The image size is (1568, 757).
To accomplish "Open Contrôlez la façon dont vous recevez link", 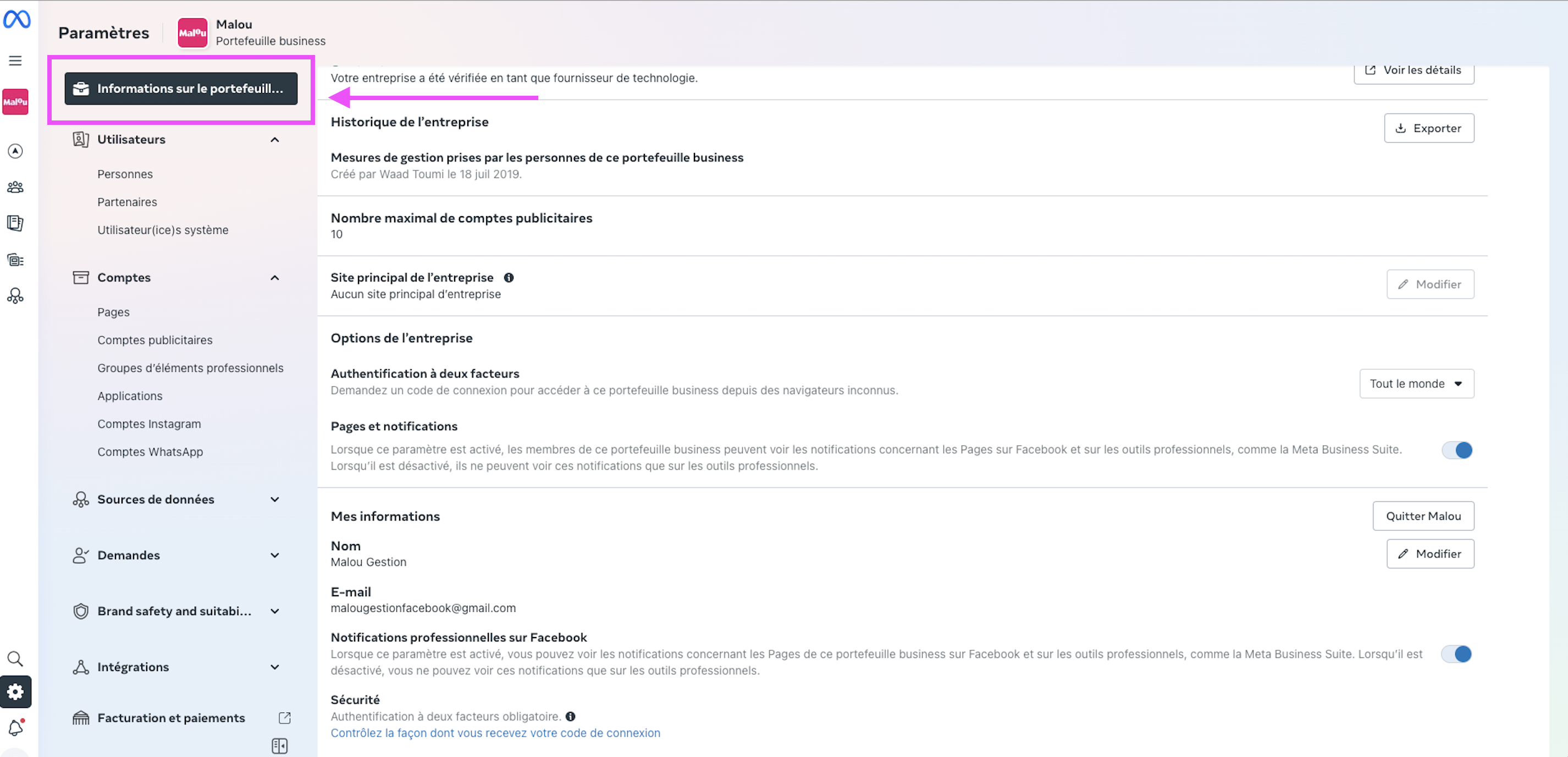I will tap(495, 733).
